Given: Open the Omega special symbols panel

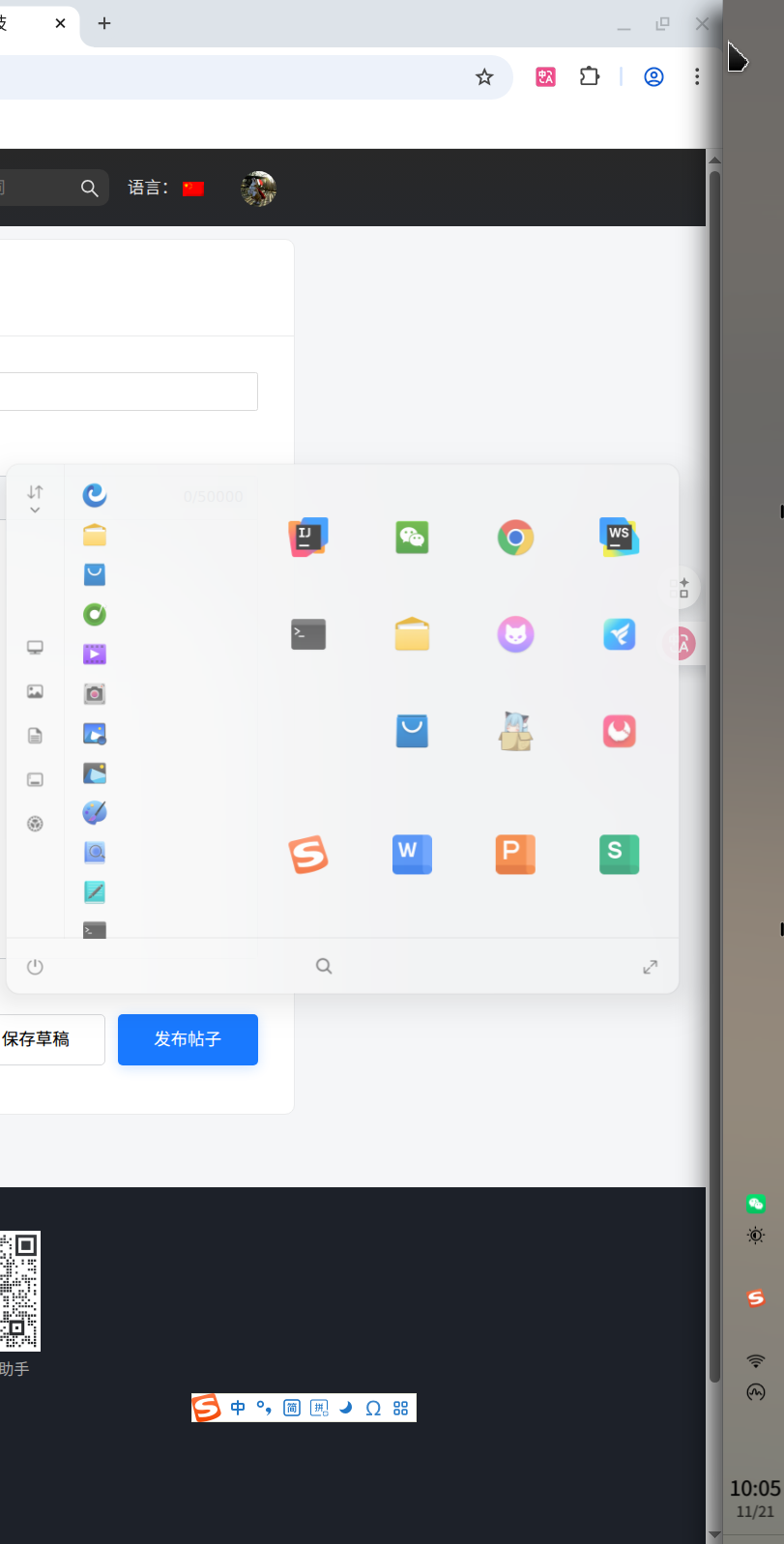Looking at the screenshot, I should [x=373, y=1408].
